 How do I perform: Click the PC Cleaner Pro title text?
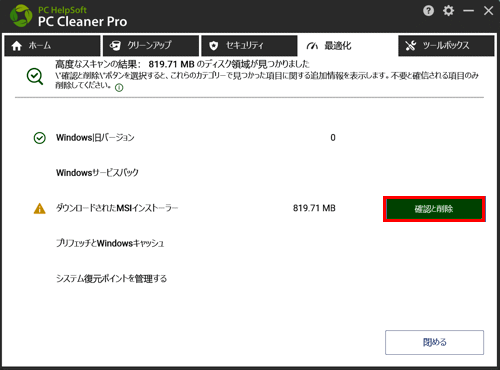point(82,22)
